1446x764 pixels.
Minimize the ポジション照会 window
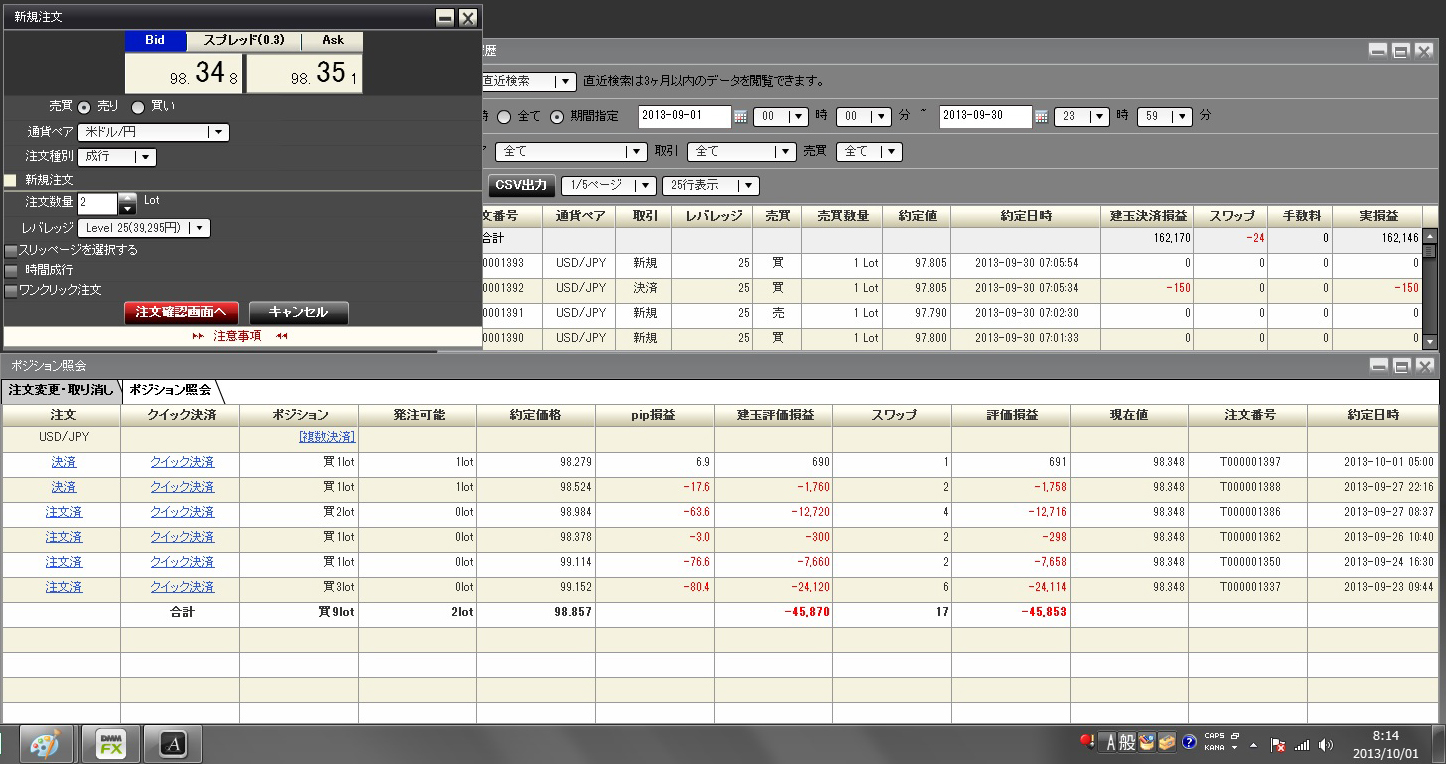point(1378,366)
